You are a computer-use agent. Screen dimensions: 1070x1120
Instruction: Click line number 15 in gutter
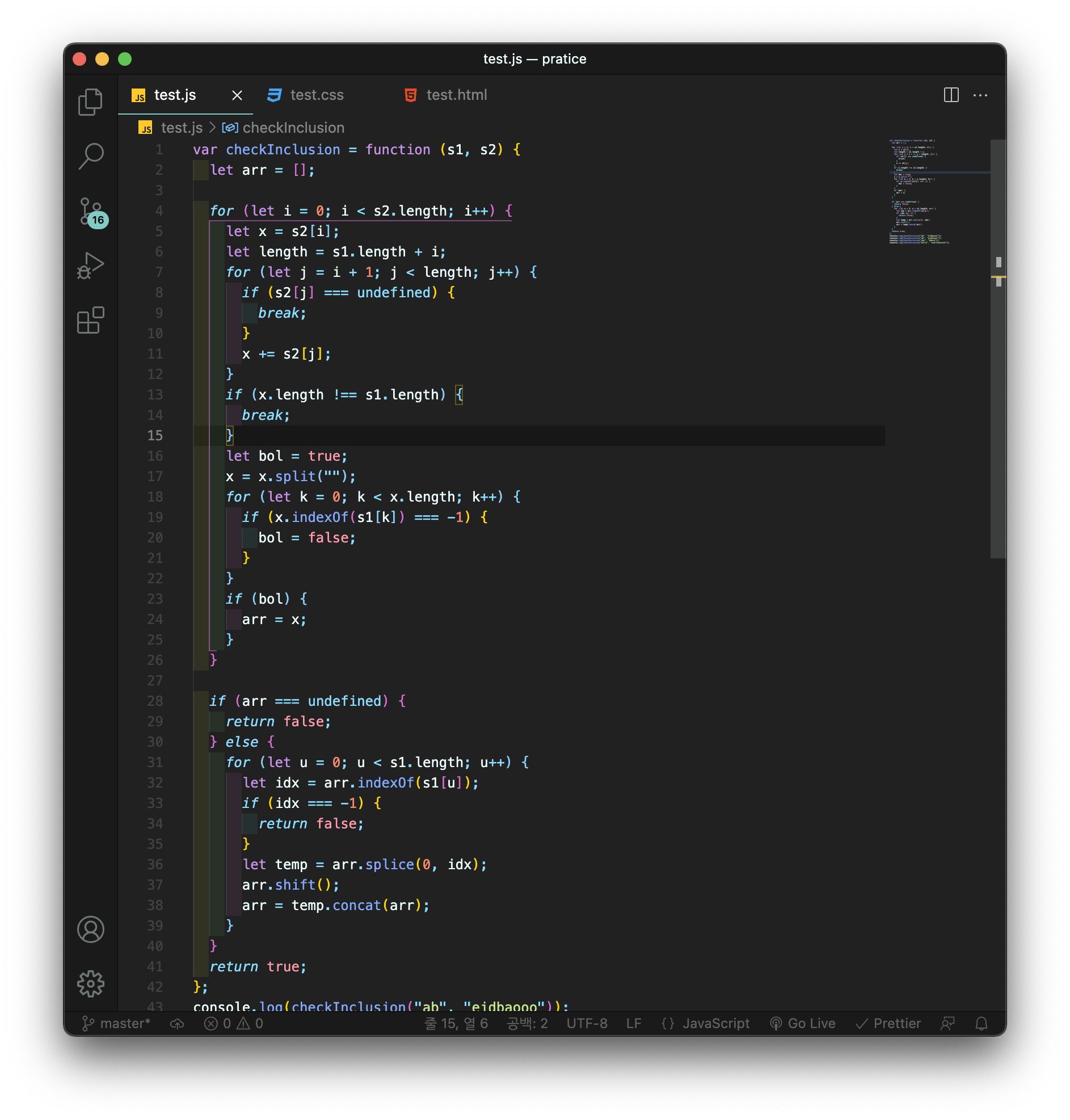tap(155, 435)
